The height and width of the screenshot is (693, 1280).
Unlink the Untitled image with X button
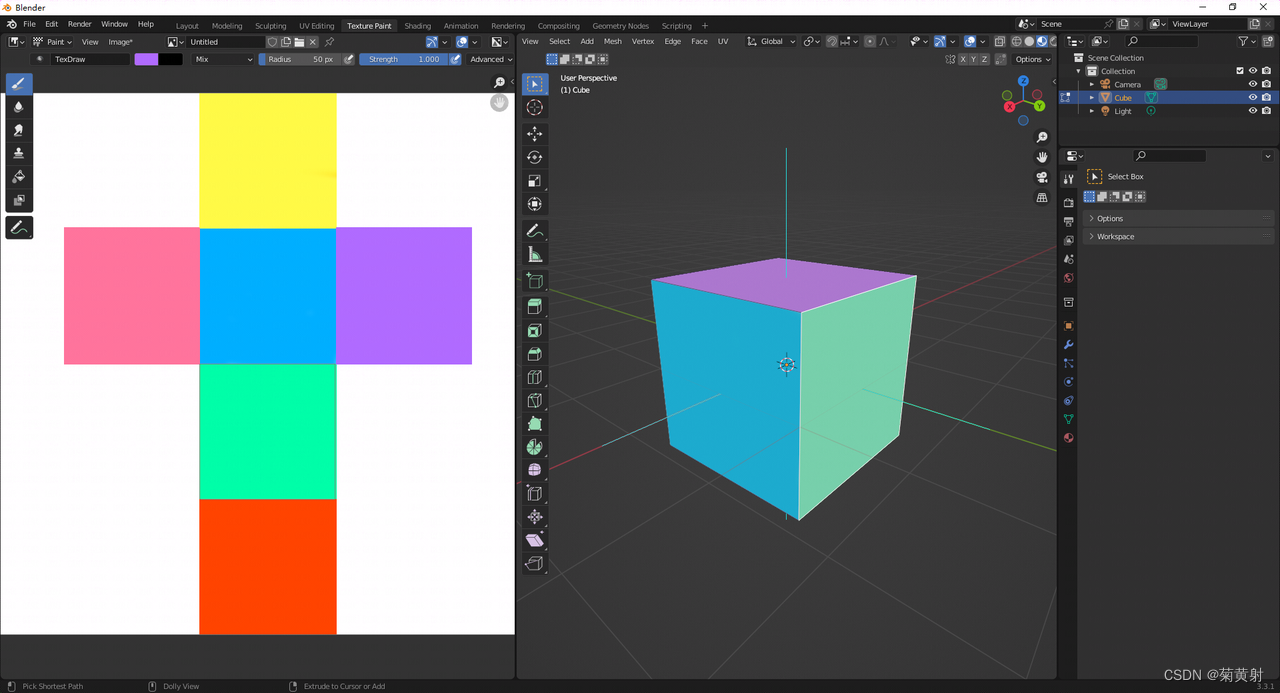[313, 42]
